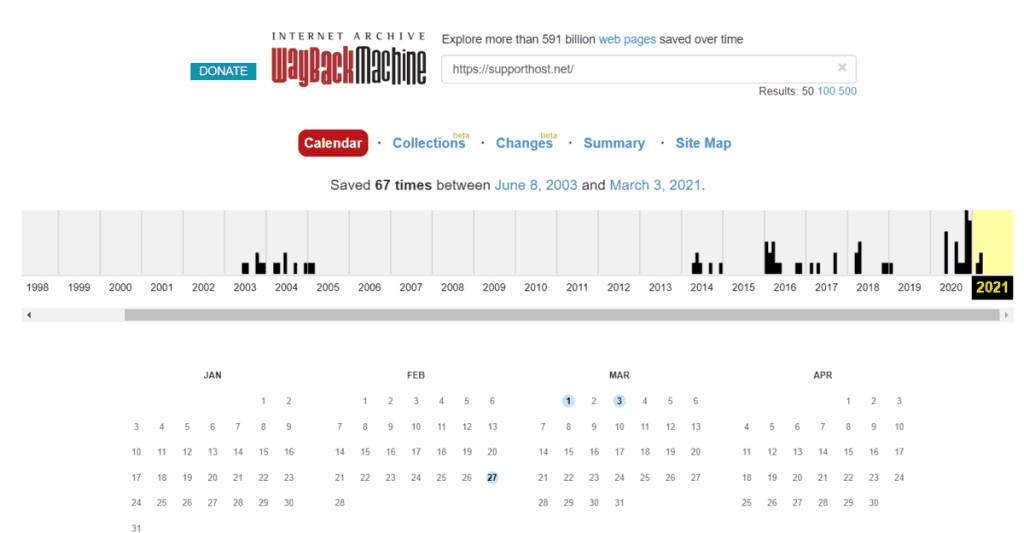Viewport: 1024px width, 533px height.
Task: Open the March 1 snapshot
Action: click(568, 401)
